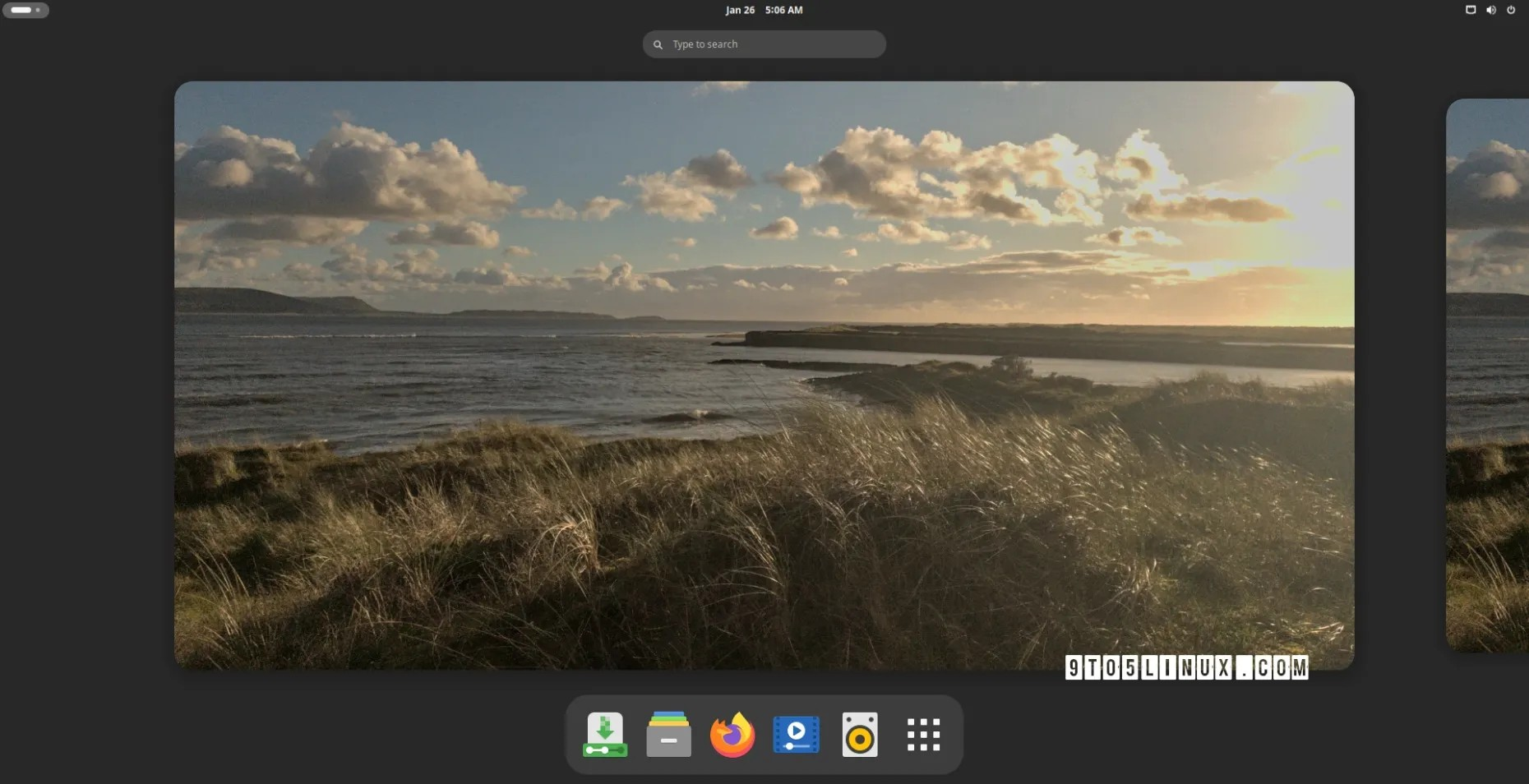
Task: Open the software installer from the dock
Action: (604, 735)
